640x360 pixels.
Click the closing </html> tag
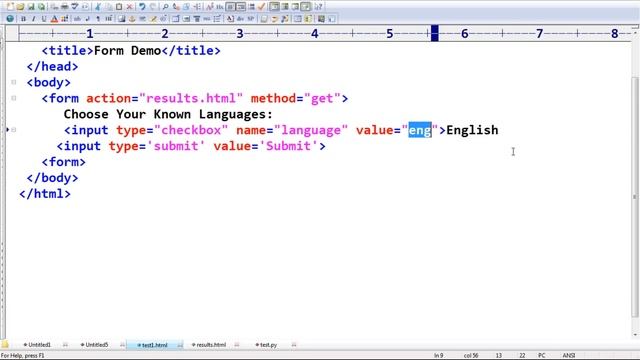click(x=45, y=194)
